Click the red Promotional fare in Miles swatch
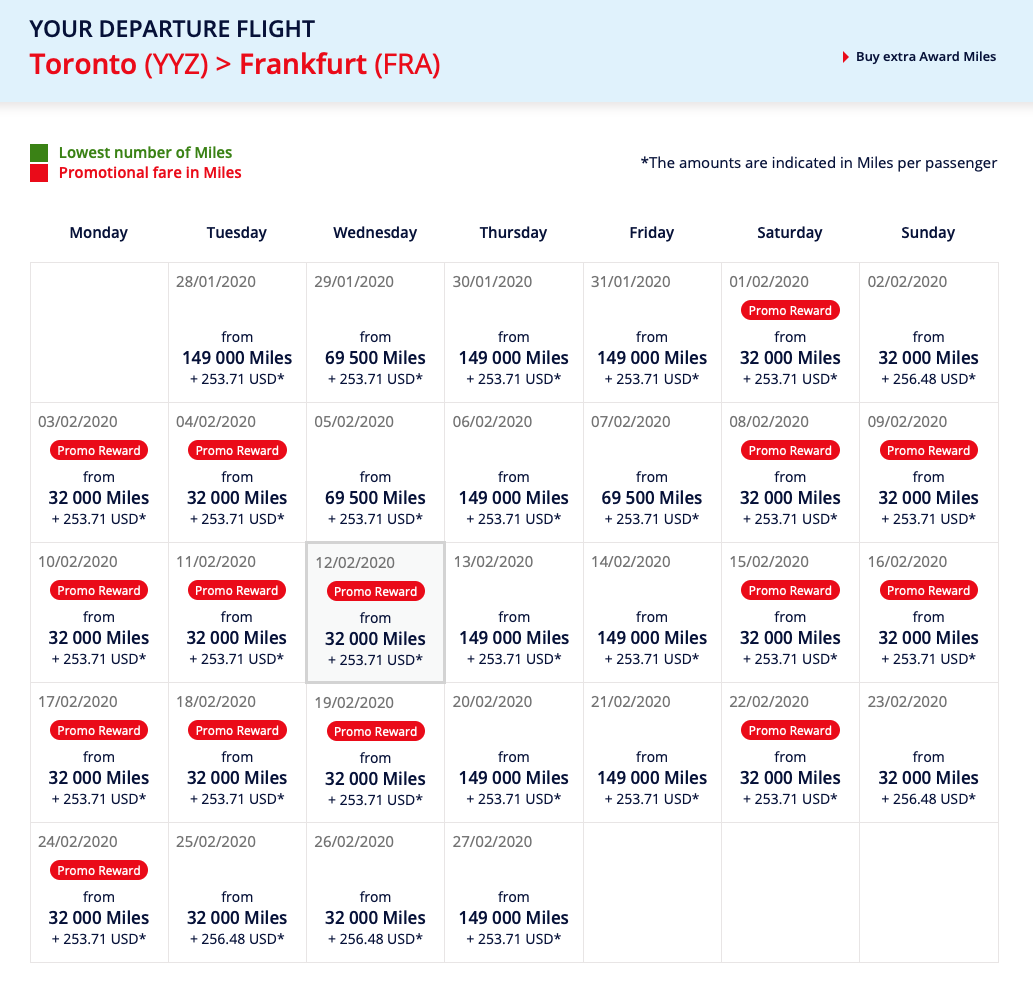This screenshot has height=991, width=1033. 37,172
